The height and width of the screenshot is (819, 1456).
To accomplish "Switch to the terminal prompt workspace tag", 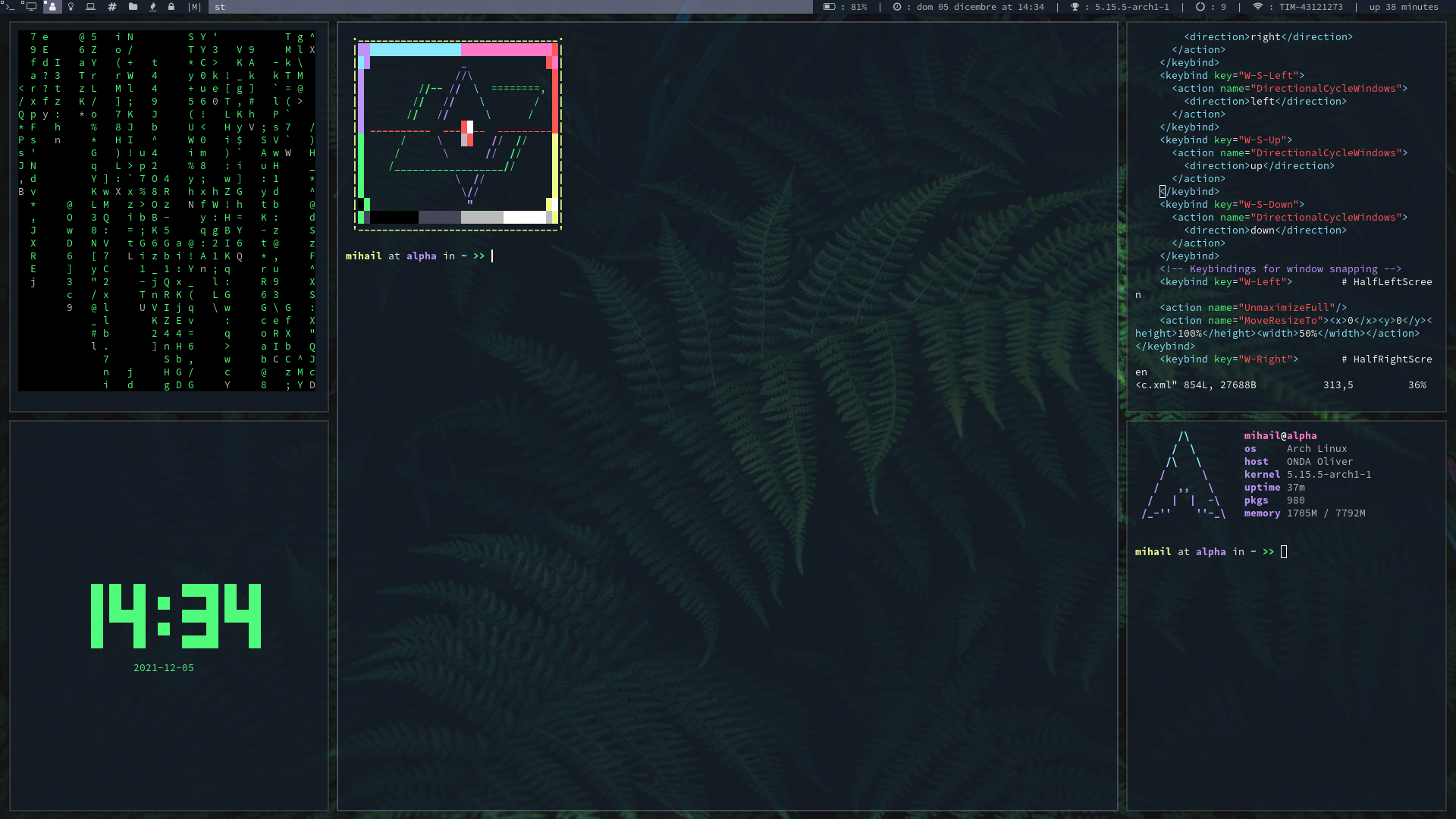I will [x=10, y=7].
